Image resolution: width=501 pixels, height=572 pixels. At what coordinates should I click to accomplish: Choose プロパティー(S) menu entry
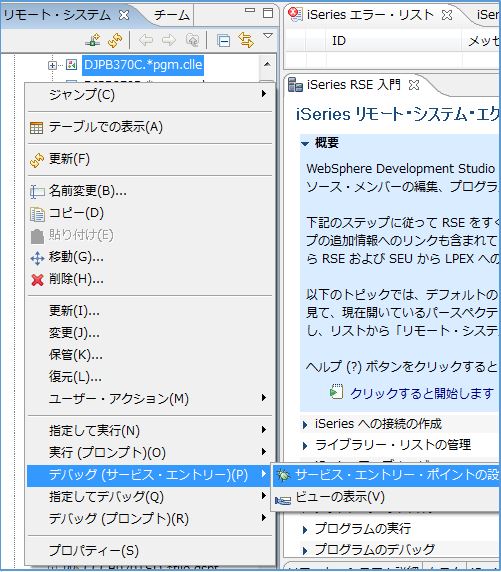pyautogui.click(x=150, y=550)
